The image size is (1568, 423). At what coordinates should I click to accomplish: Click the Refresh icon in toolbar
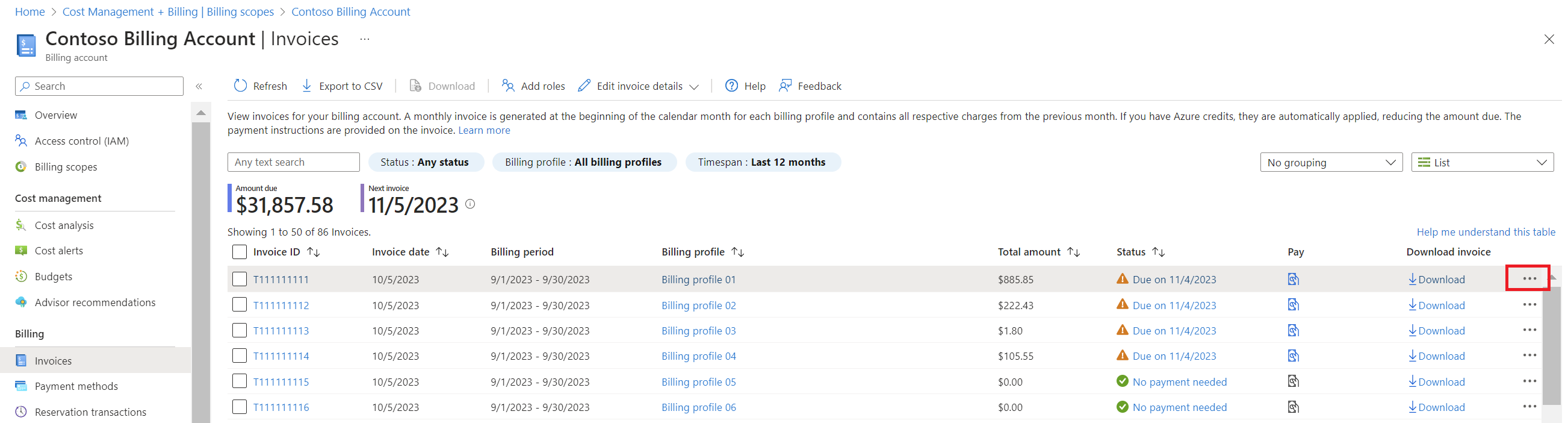click(240, 86)
